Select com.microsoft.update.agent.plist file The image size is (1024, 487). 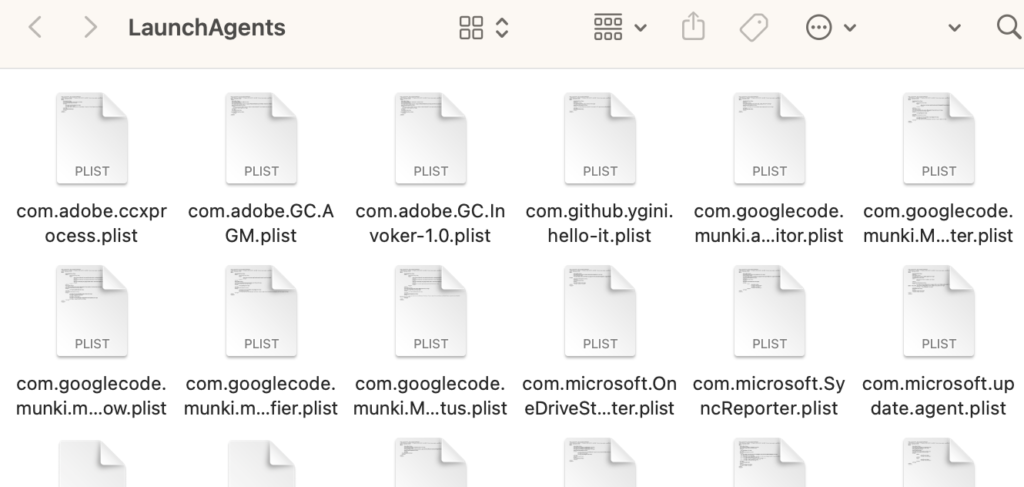[x=938, y=310]
